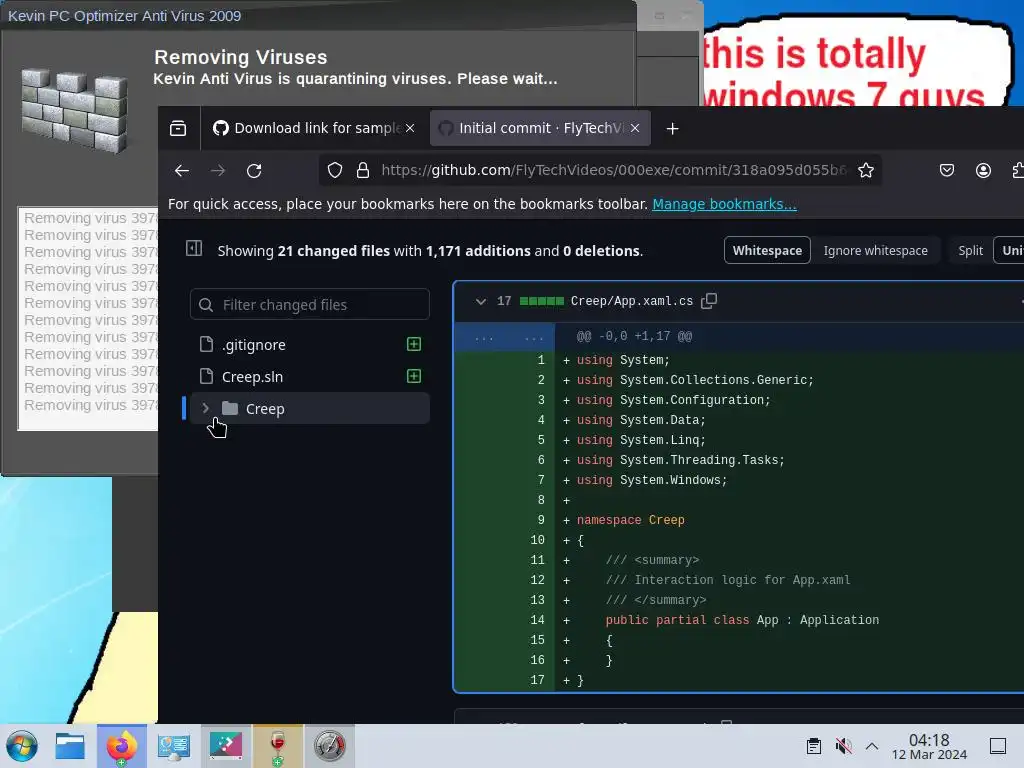Select the Creep folder row
This screenshot has width=1024, height=768.
[x=310, y=409]
